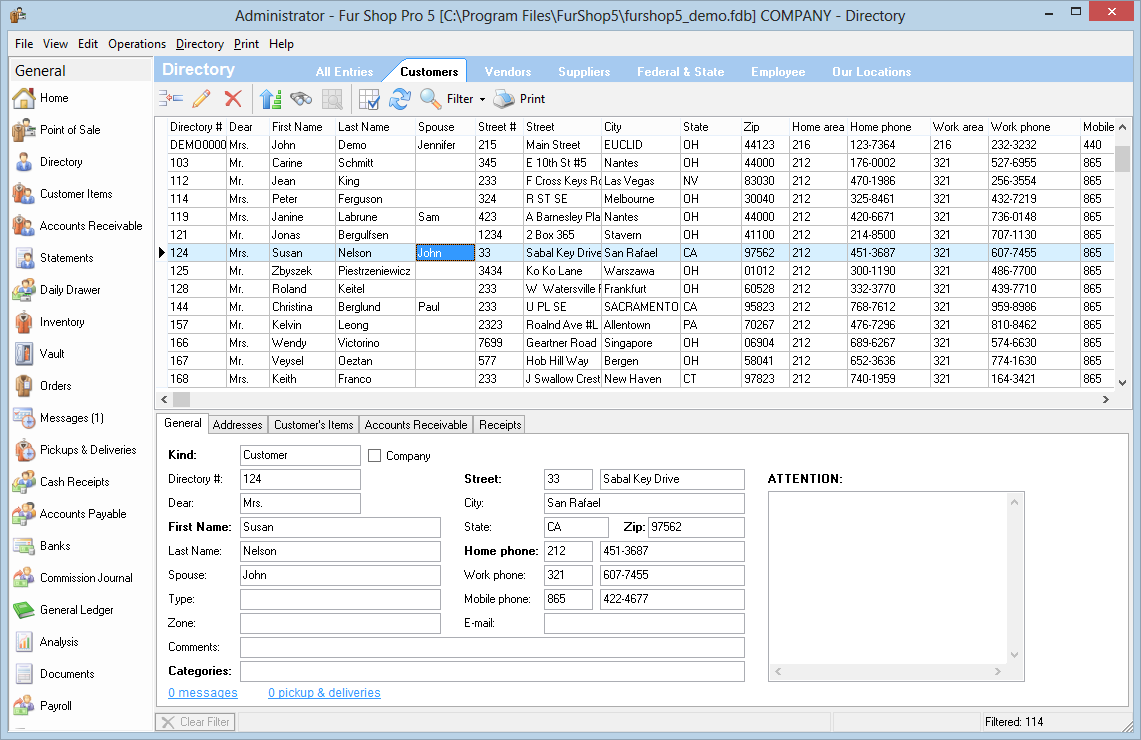The height and width of the screenshot is (740, 1141).
Task: Click the blue up-arrow sort icon
Action: pyautogui.click(x=270, y=99)
